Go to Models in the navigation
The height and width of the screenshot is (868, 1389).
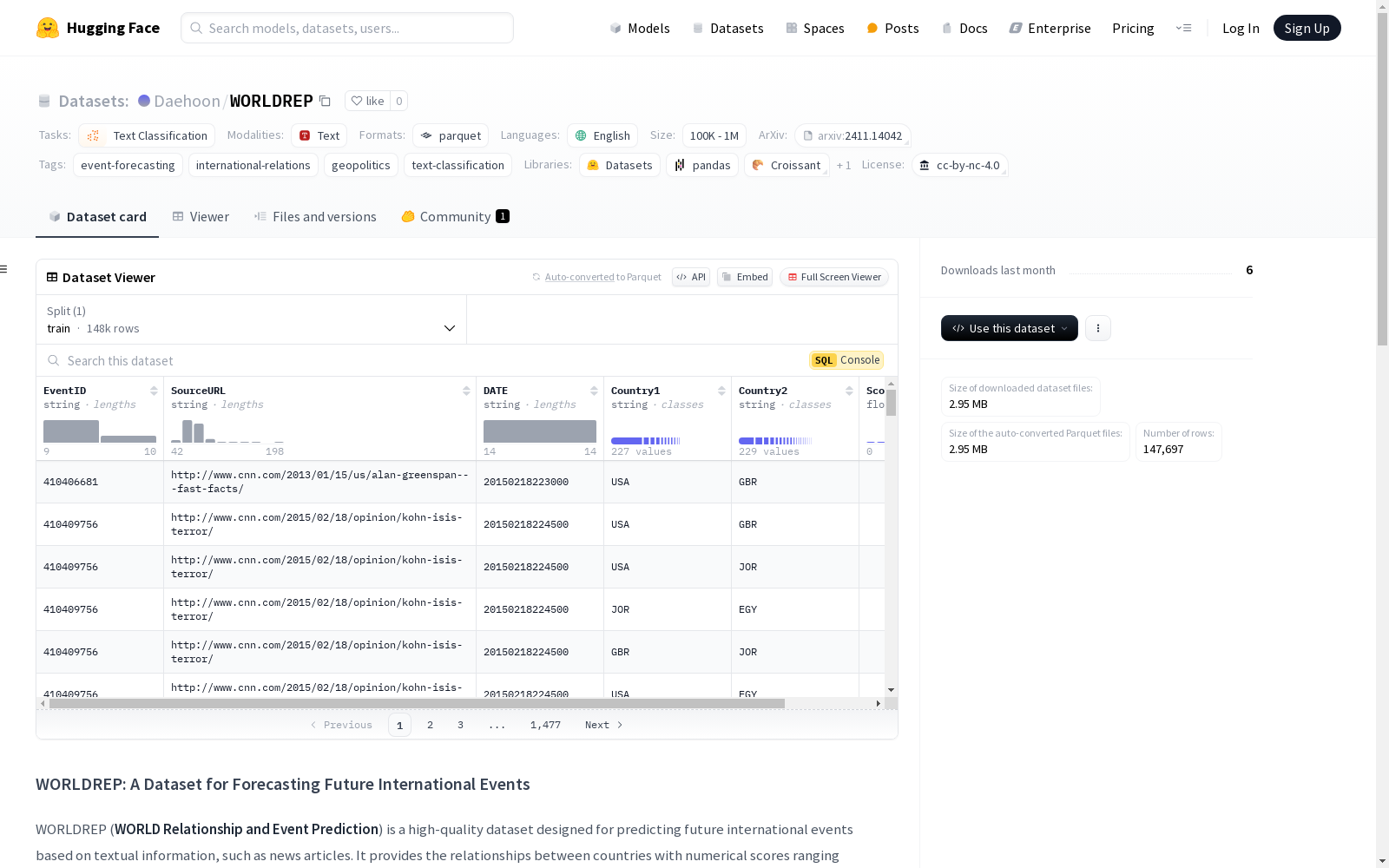click(640, 28)
